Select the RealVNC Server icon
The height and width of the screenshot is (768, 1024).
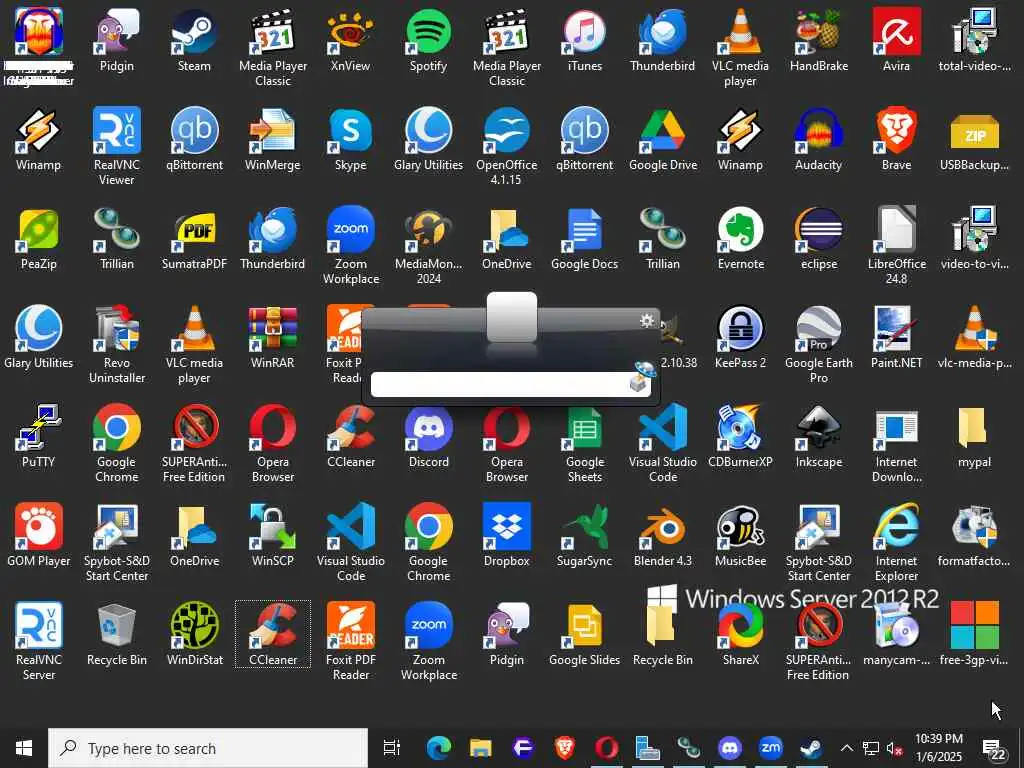[39, 641]
